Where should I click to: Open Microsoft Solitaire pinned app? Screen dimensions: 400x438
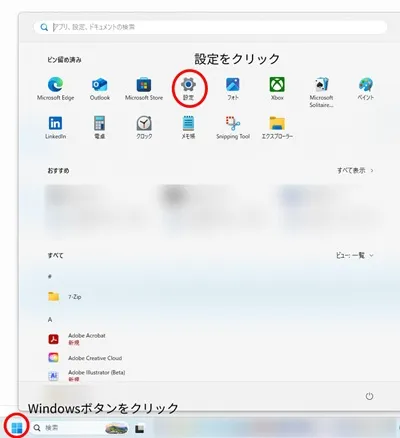tap(321, 92)
